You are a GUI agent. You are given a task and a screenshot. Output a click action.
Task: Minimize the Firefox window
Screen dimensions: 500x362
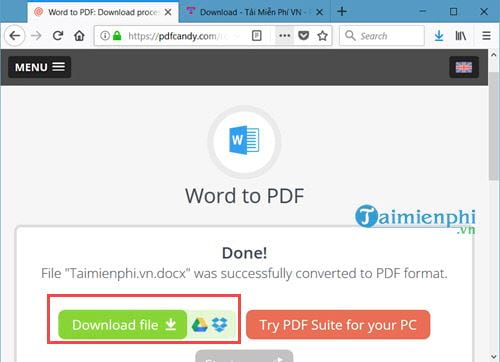click(x=423, y=12)
